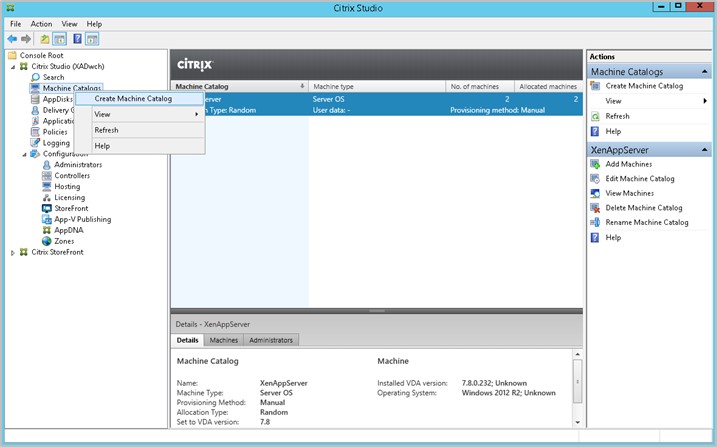Click the Delete Machine Catalog icon
Image resolution: width=717 pixels, height=447 pixels.
click(x=595, y=208)
